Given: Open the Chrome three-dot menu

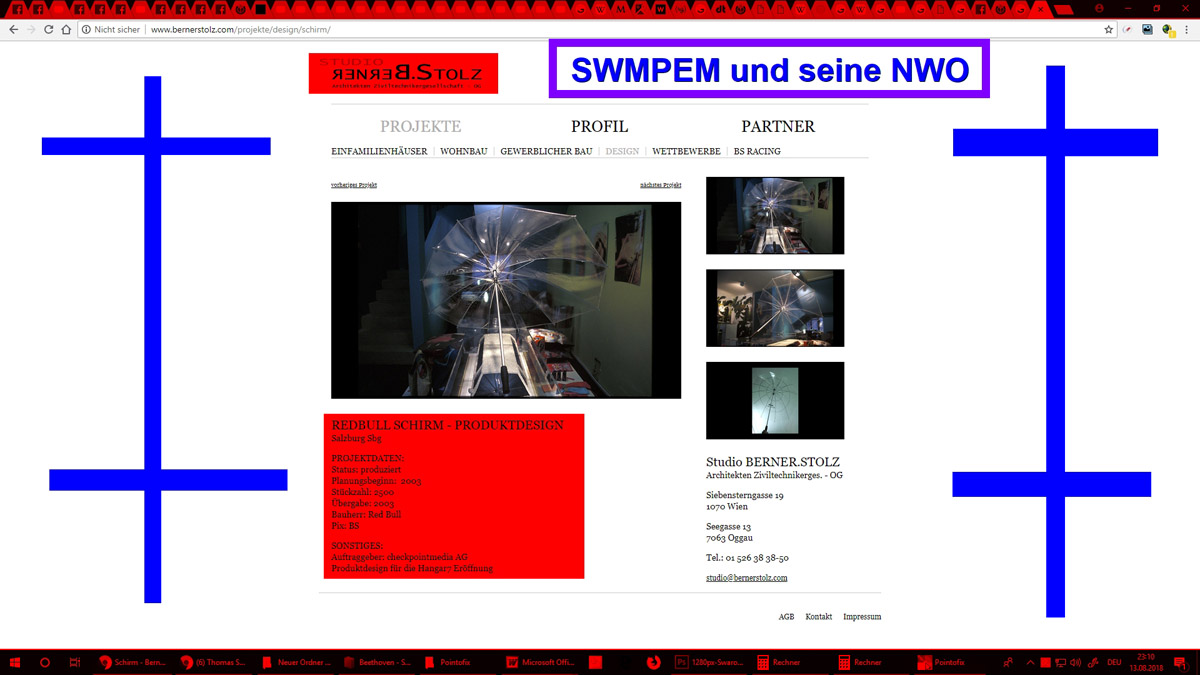Looking at the screenshot, I should coord(1187,30).
